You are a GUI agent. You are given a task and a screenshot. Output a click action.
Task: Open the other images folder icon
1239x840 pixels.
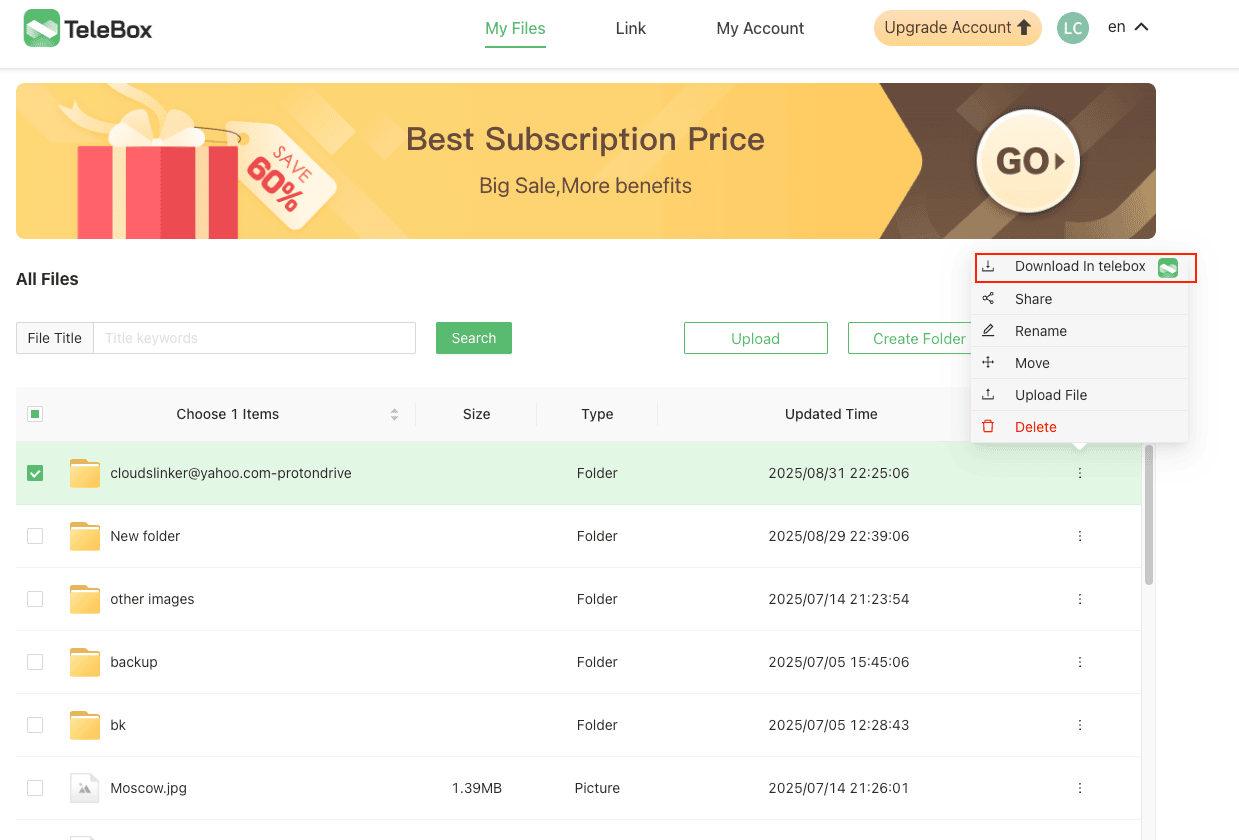[x=85, y=599]
